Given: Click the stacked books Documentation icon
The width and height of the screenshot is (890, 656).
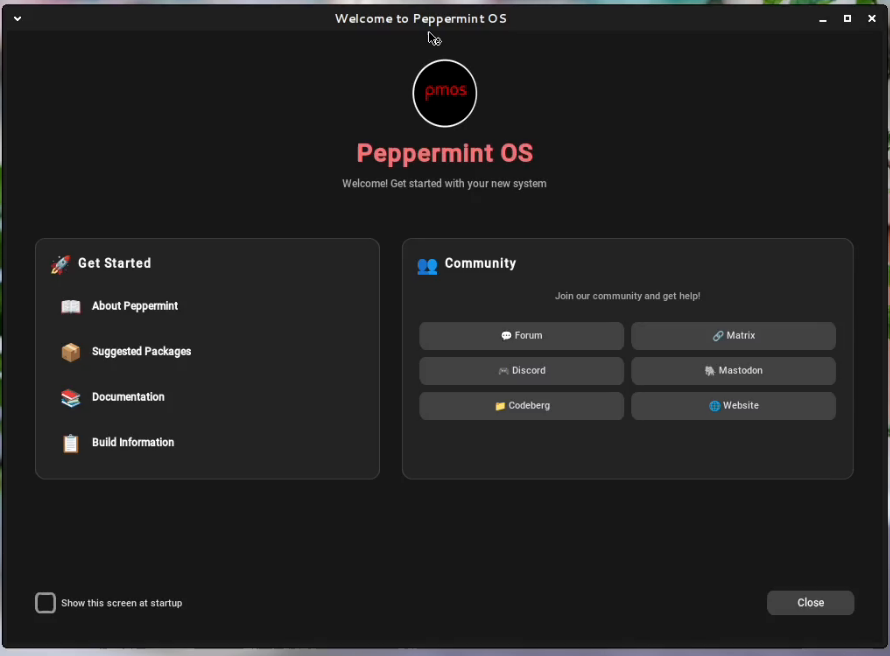Looking at the screenshot, I should tap(71, 398).
